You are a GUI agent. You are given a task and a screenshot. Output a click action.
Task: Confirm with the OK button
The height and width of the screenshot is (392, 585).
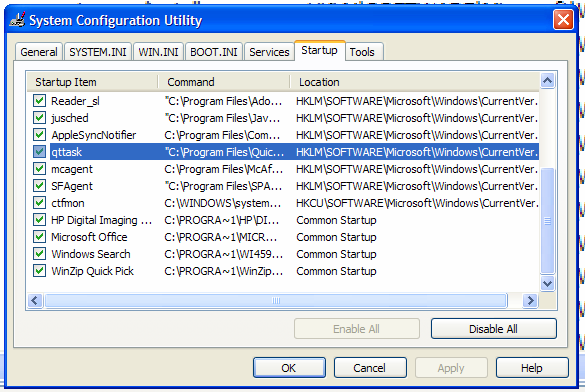click(x=289, y=368)
